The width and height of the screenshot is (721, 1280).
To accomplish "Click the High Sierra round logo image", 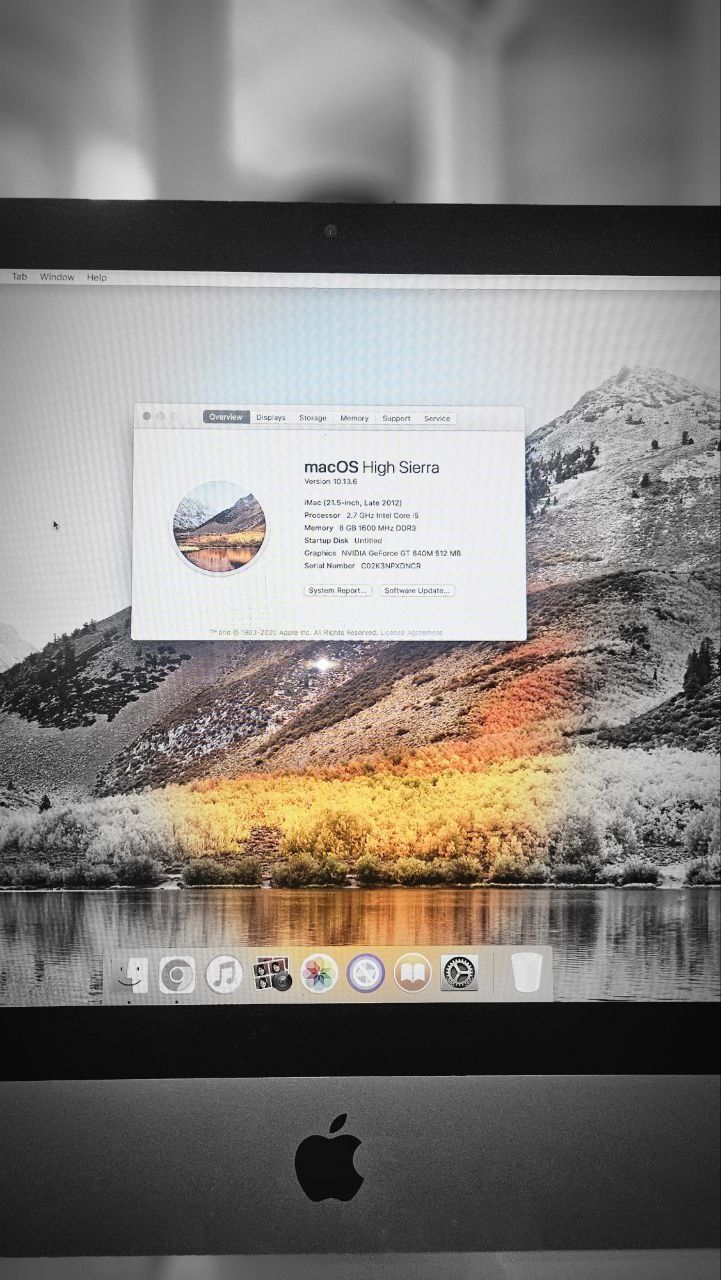I will (219, 527).
